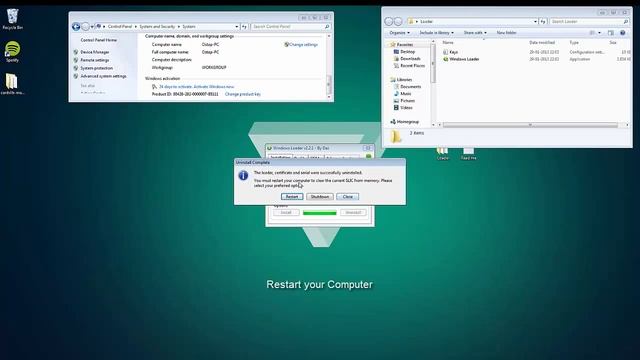This screenshot has width=640, height=360.
Task: Click the Forward arrow in the Loader folder window
Action: (x=398, y=21)
